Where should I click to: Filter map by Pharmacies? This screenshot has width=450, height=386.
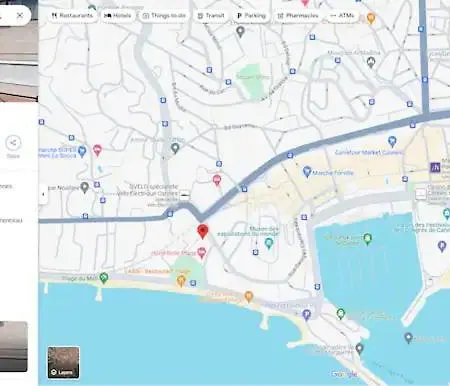(x=298, y=16)
